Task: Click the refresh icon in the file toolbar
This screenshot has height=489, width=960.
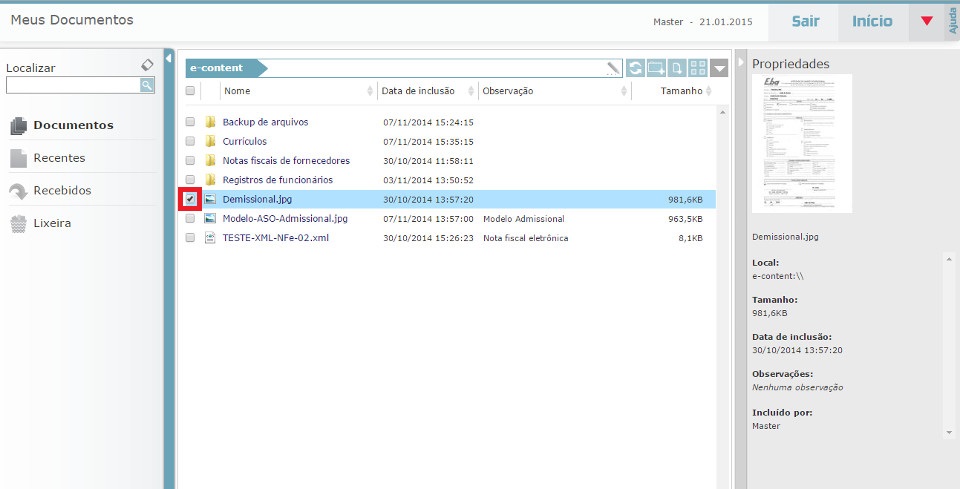Action: (635, 68)
